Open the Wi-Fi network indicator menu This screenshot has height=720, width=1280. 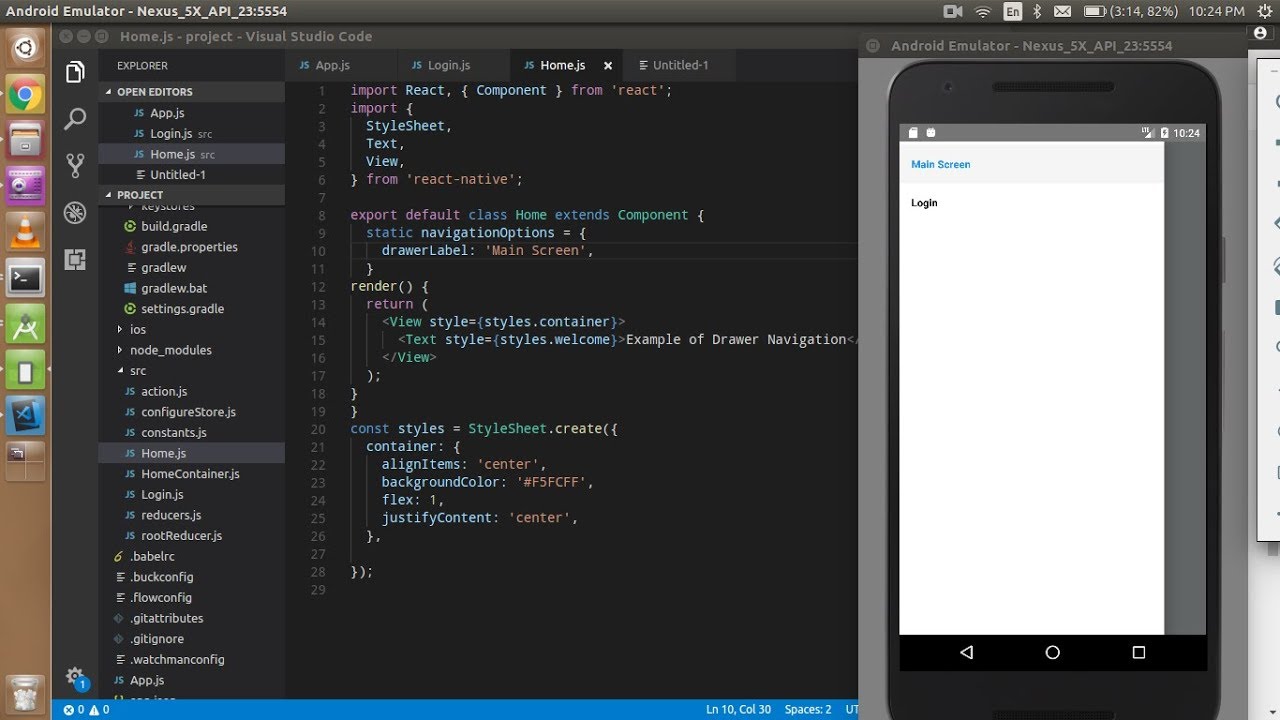983,11
